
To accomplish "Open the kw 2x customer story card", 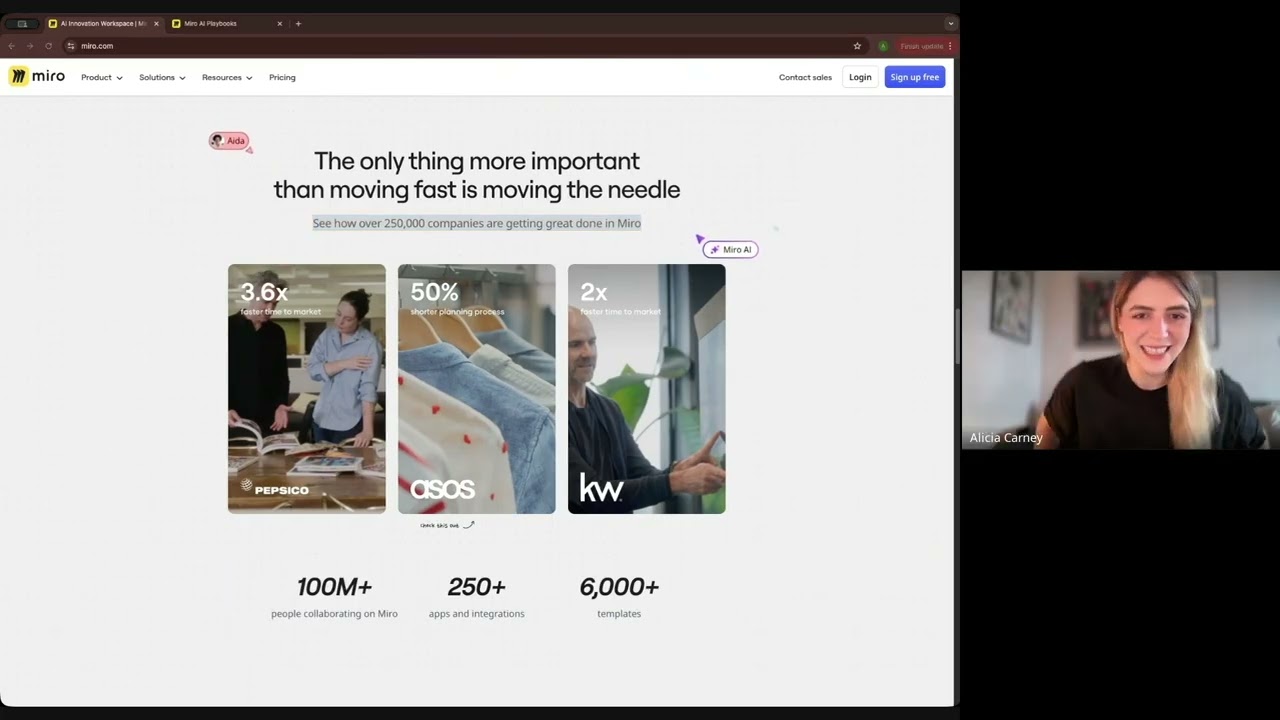I will 646,389.
